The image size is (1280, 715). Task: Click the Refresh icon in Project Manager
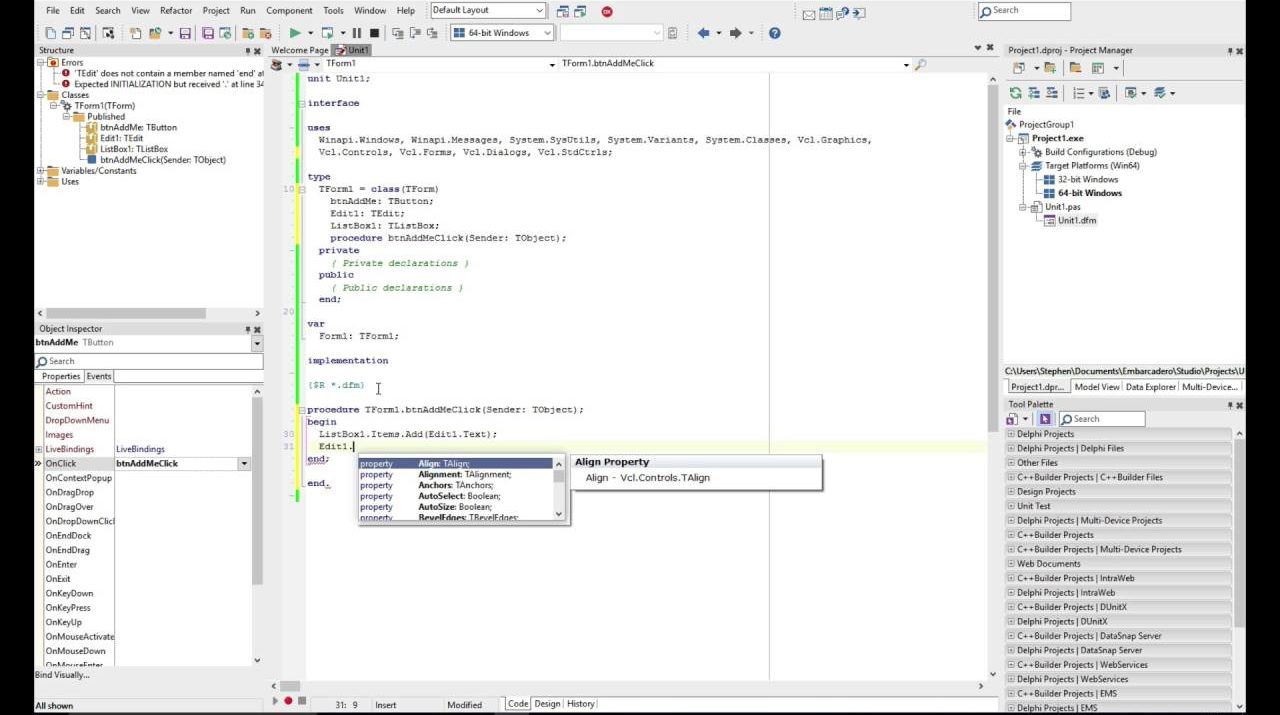(x=1018, y=93)
